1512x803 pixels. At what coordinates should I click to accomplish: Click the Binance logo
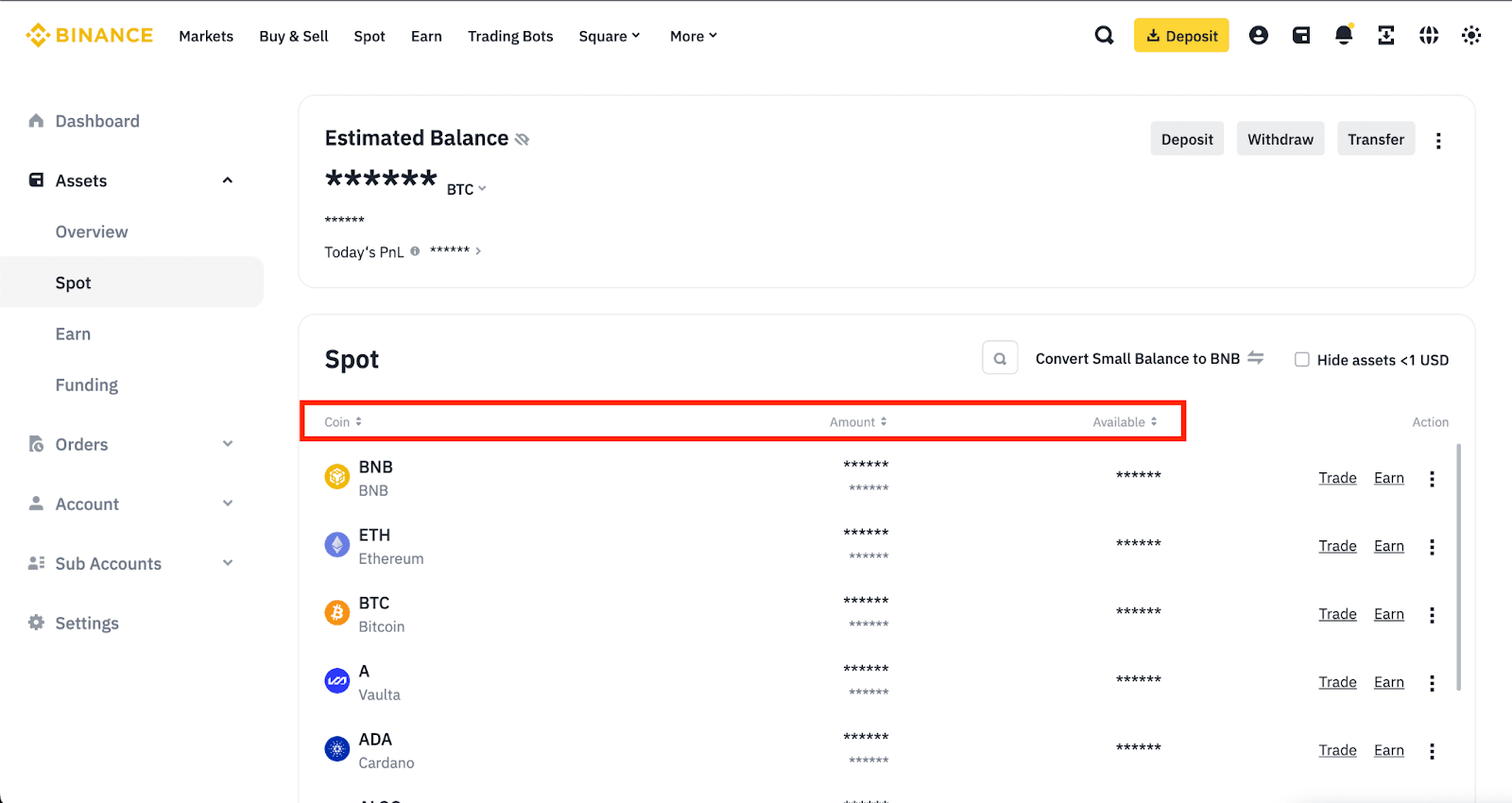[90, 35]
